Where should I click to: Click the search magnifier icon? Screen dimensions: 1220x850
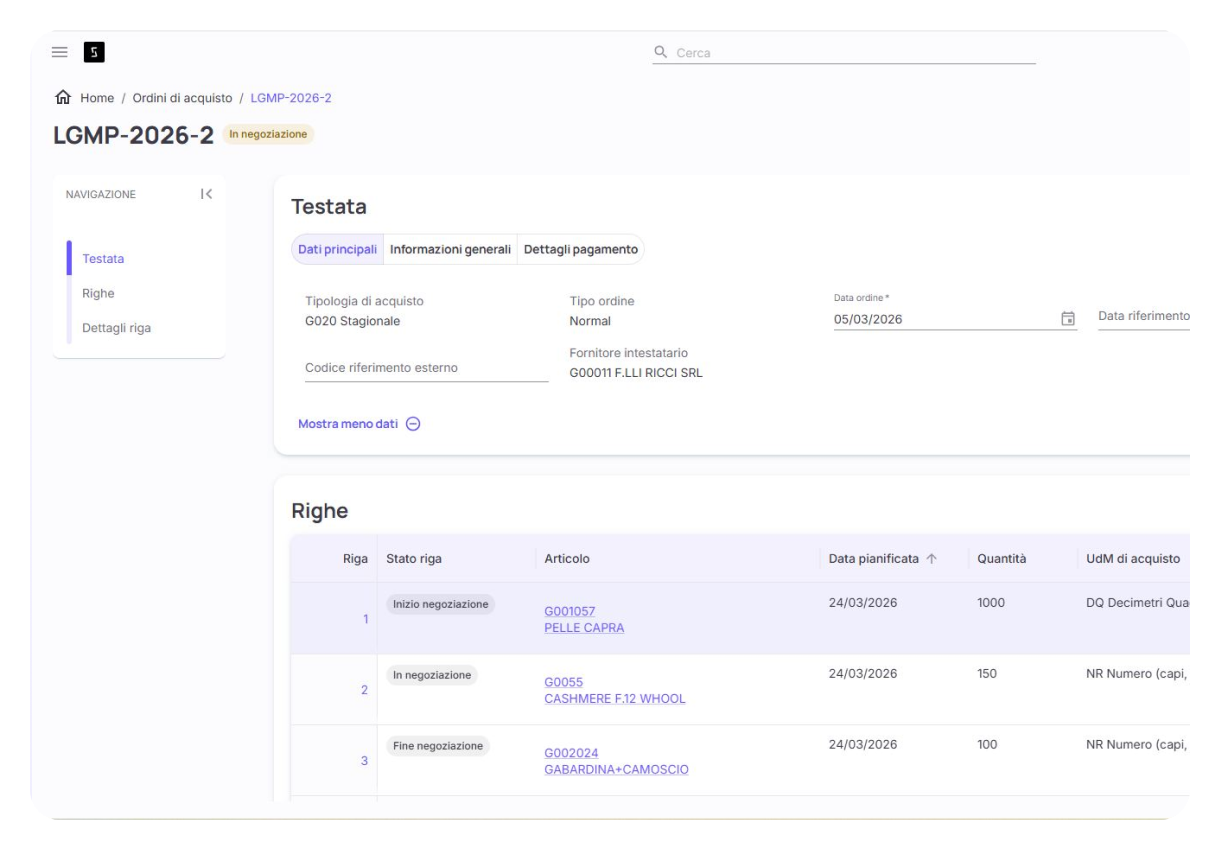tap(660, 52)
